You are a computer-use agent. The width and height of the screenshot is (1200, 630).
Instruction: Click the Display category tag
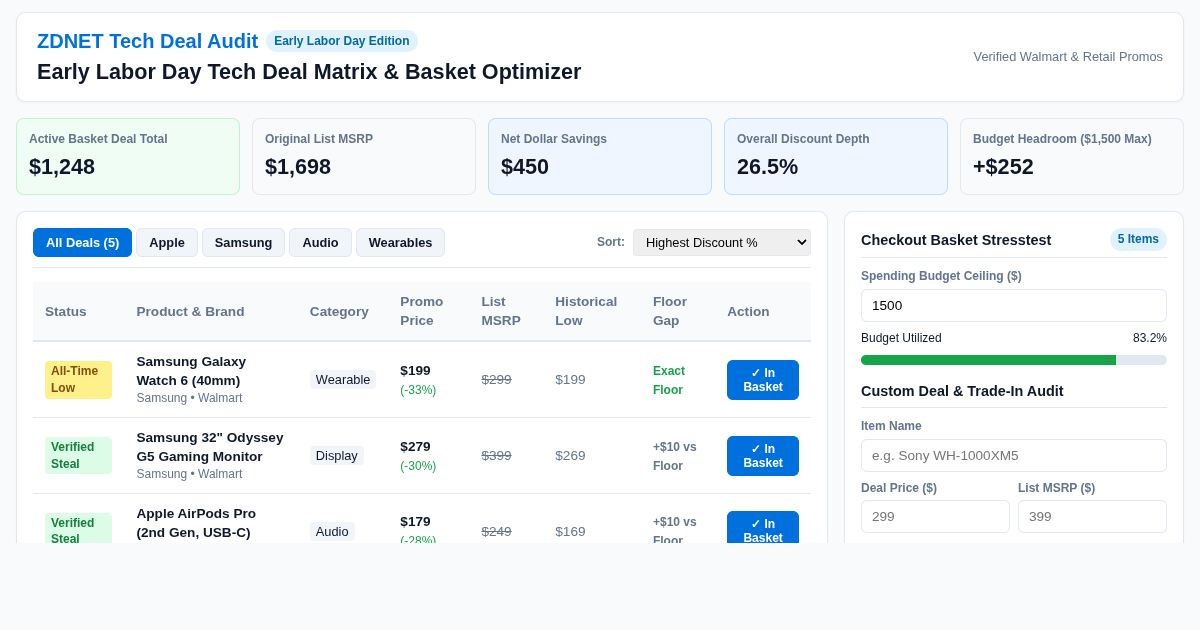(337, 456)
